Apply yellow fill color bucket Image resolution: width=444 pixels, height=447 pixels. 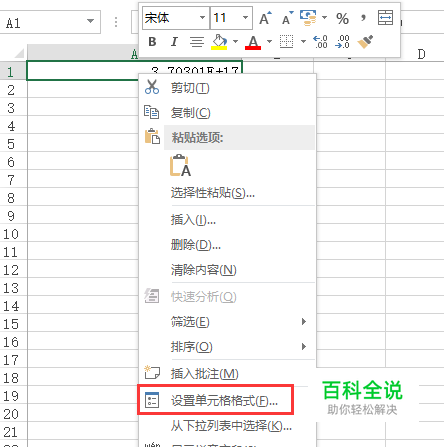tap(219, 42)
